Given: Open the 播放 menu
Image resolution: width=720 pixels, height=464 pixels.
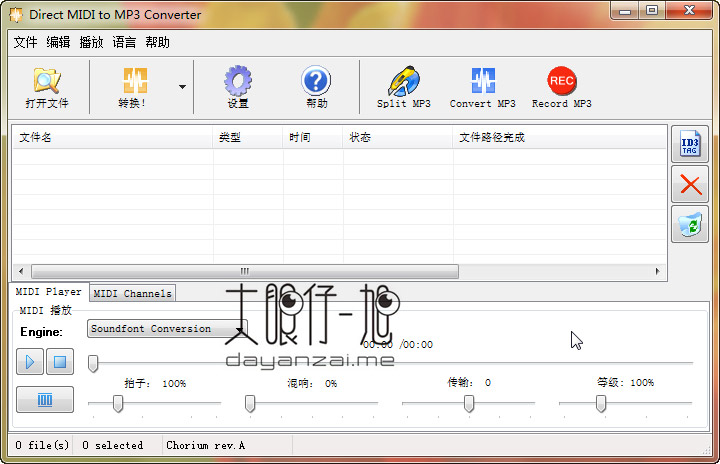Looking at the screenshot, I should point(91,42).
